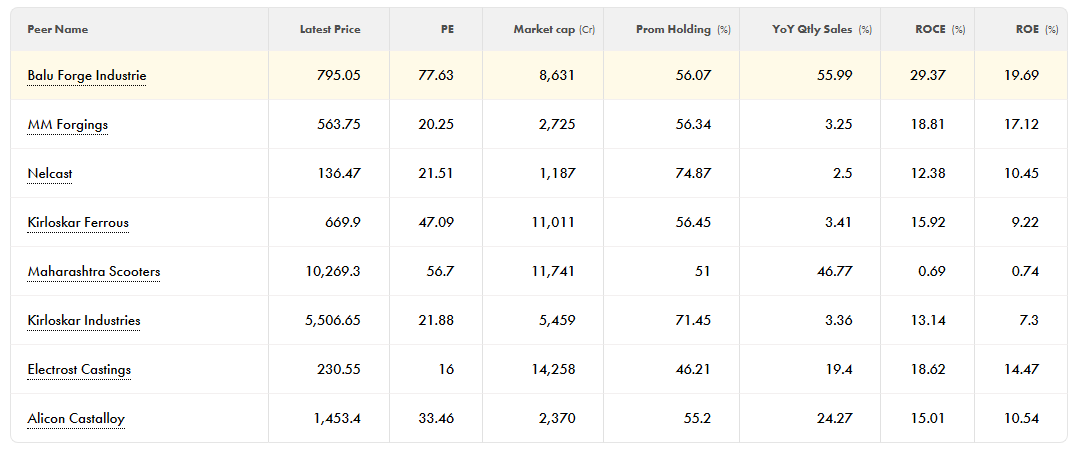Select MM Forgings PE value 20.25
Image resolution: width=1083 pixels, height=456 pixels.
coord(437,124)
